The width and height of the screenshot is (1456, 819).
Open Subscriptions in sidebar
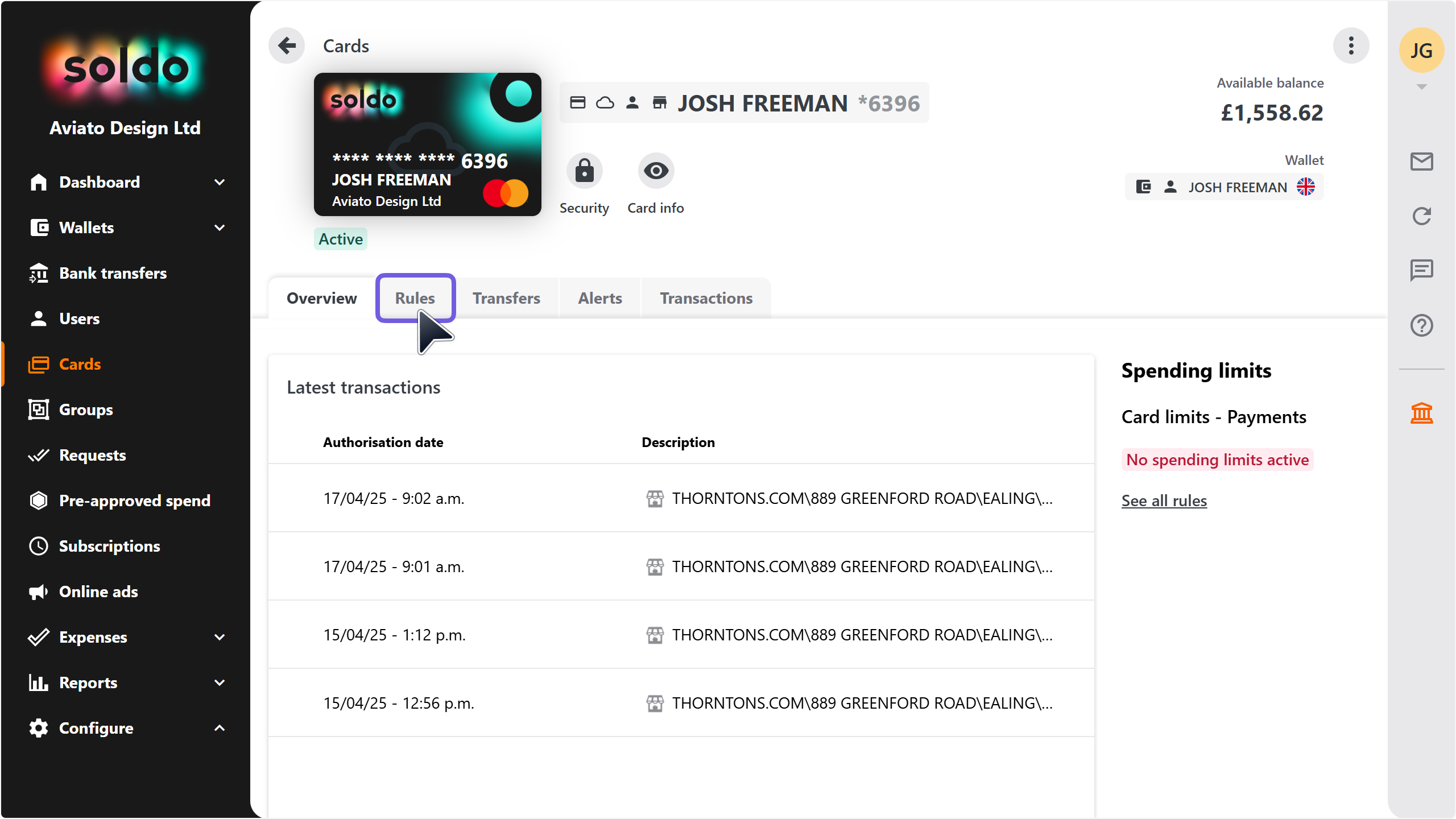[109, 546]
